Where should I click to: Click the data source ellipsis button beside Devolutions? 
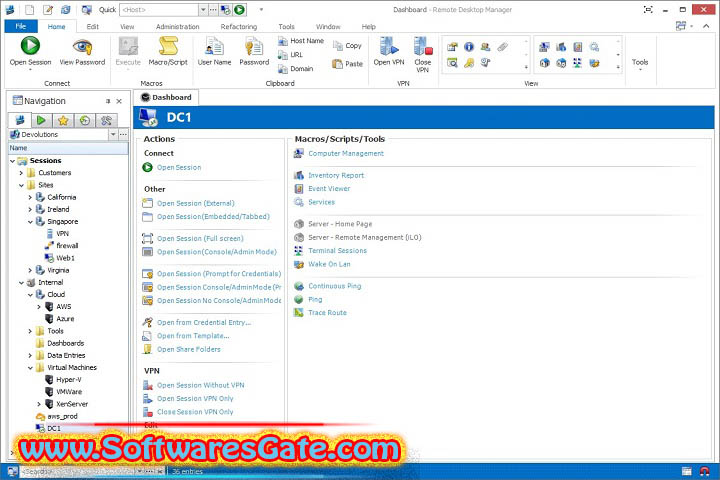123,135
